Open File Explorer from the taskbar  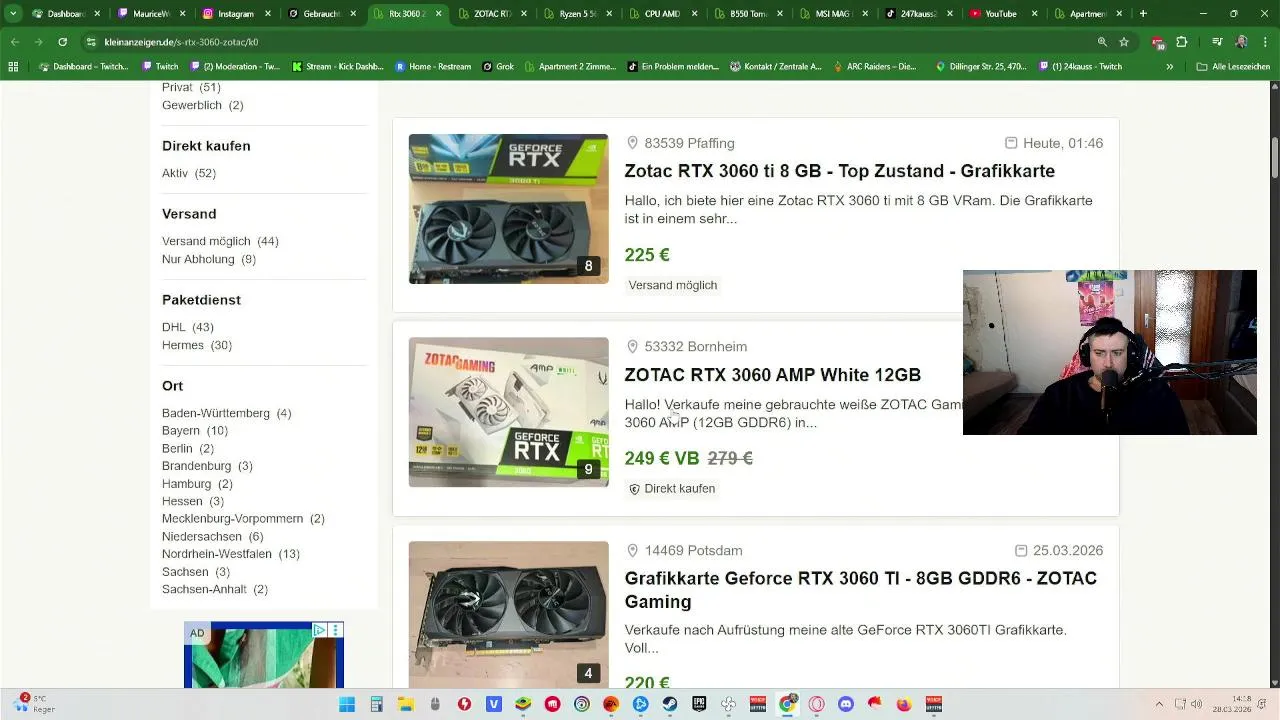click(x=406, y=705)
